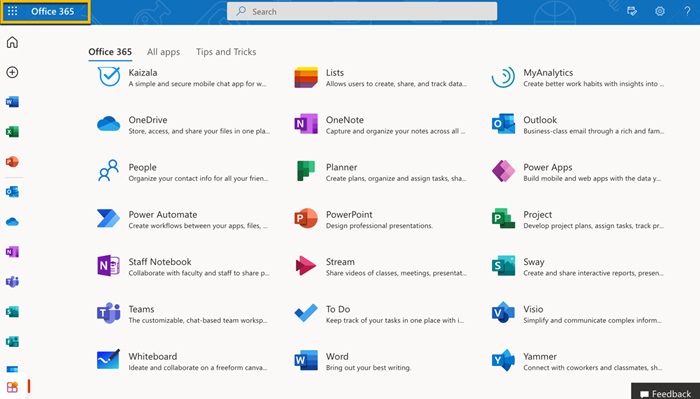Image resolution: width=700 pixels, height=399 pixels.
Task: Launch the Teams icon in app grid
Action: coord(108,313)
